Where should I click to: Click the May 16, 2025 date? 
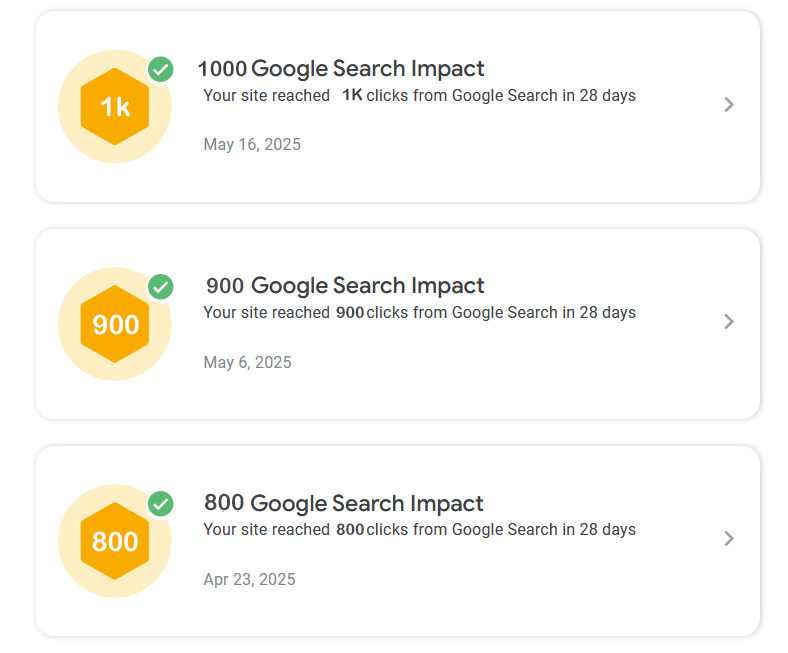click(x=252, y=145)
